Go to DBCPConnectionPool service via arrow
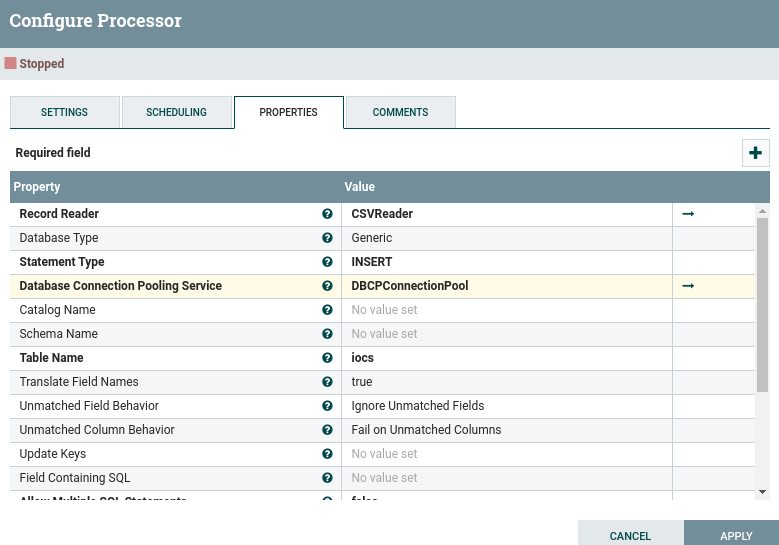The image size is (779, 545). pyautogui.click(x=688, y=286)
